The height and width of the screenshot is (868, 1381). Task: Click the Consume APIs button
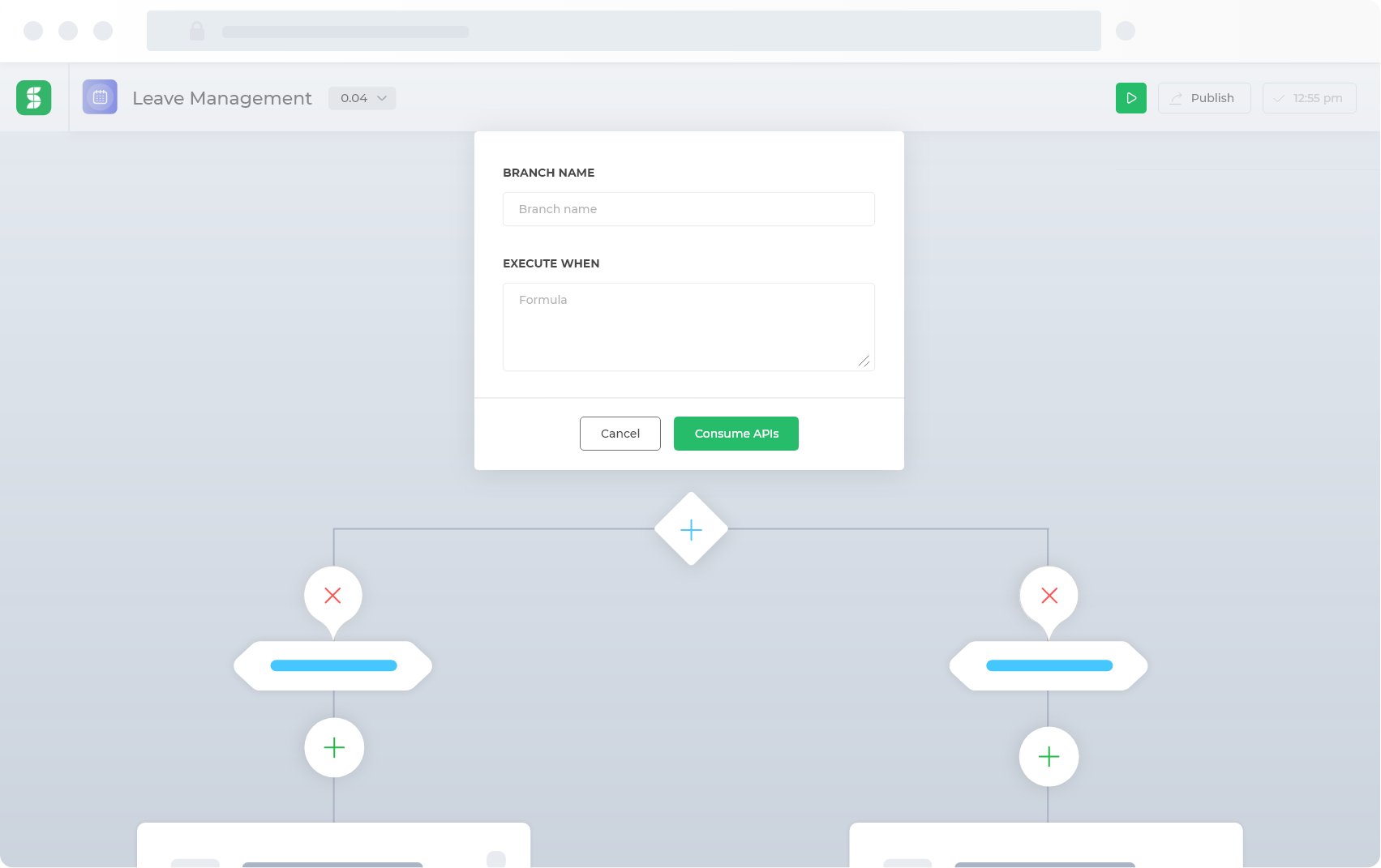click(x=736, y=434)
